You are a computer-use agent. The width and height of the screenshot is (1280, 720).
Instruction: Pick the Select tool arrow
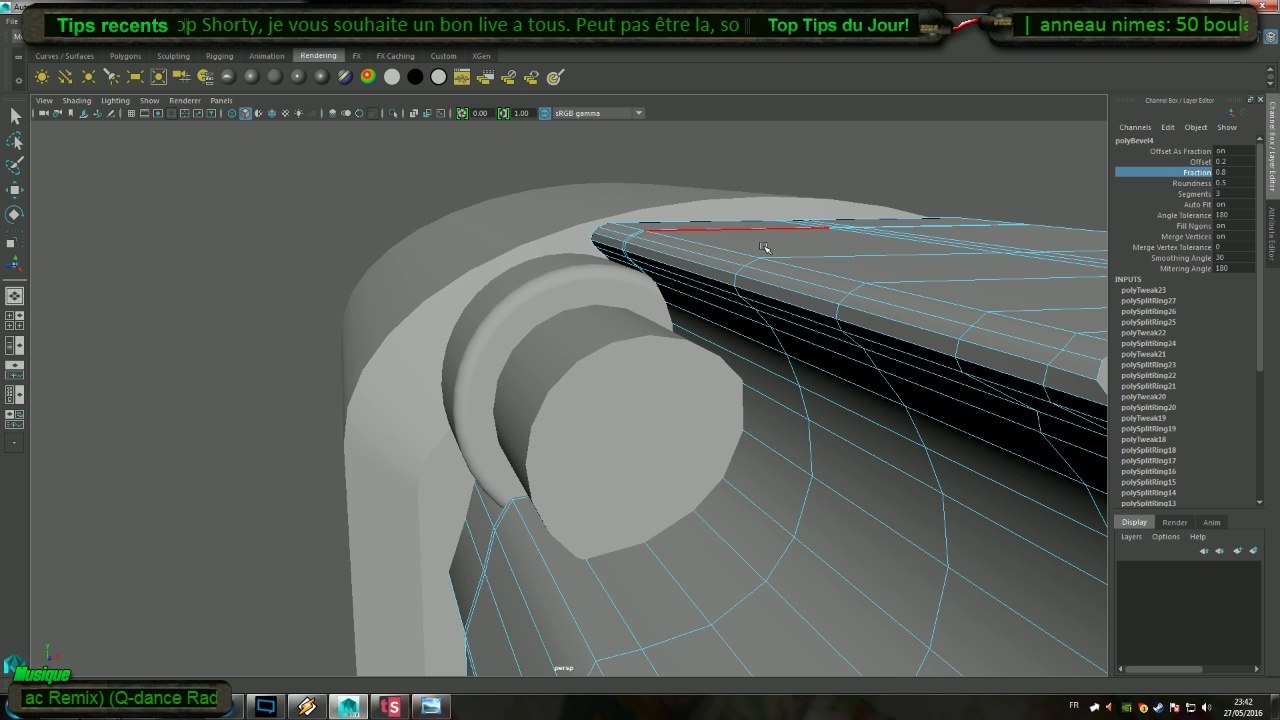[x=15, y=117]
